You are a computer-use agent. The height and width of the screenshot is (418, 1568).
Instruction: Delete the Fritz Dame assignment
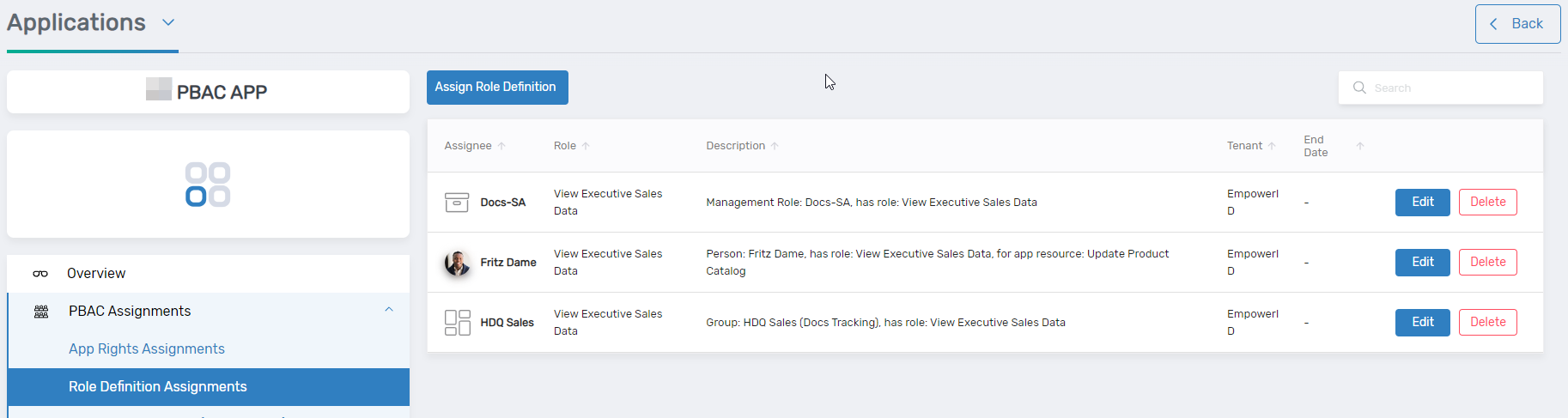(x=1488, y=263)
